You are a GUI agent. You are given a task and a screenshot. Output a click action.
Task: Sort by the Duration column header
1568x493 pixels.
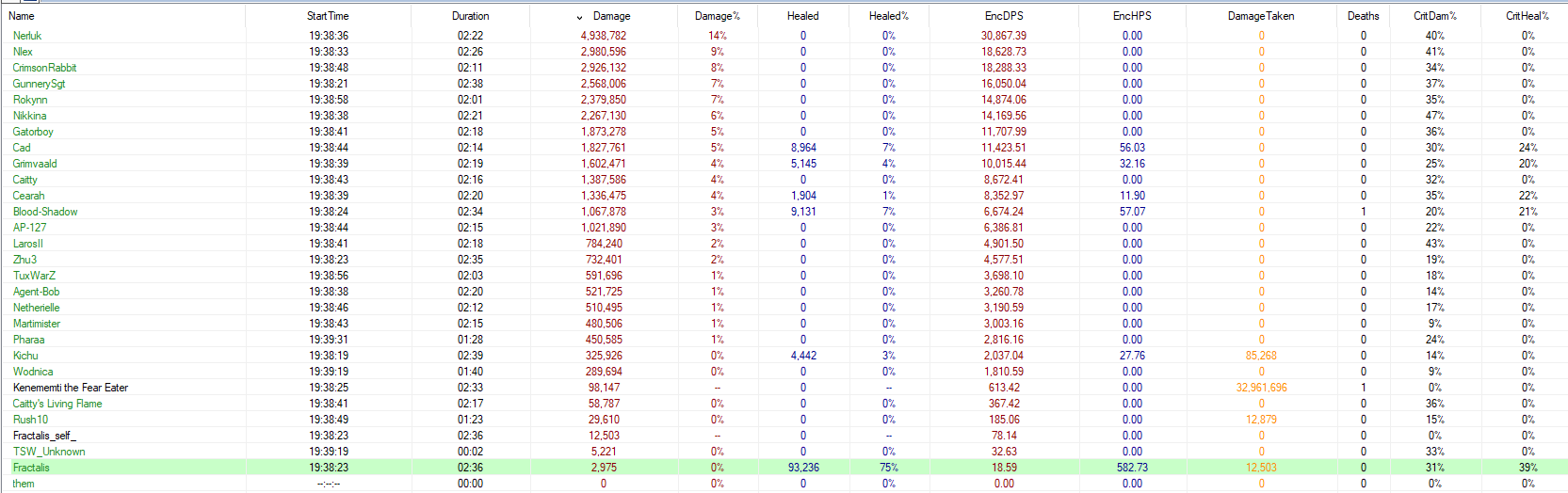(470, 16)
